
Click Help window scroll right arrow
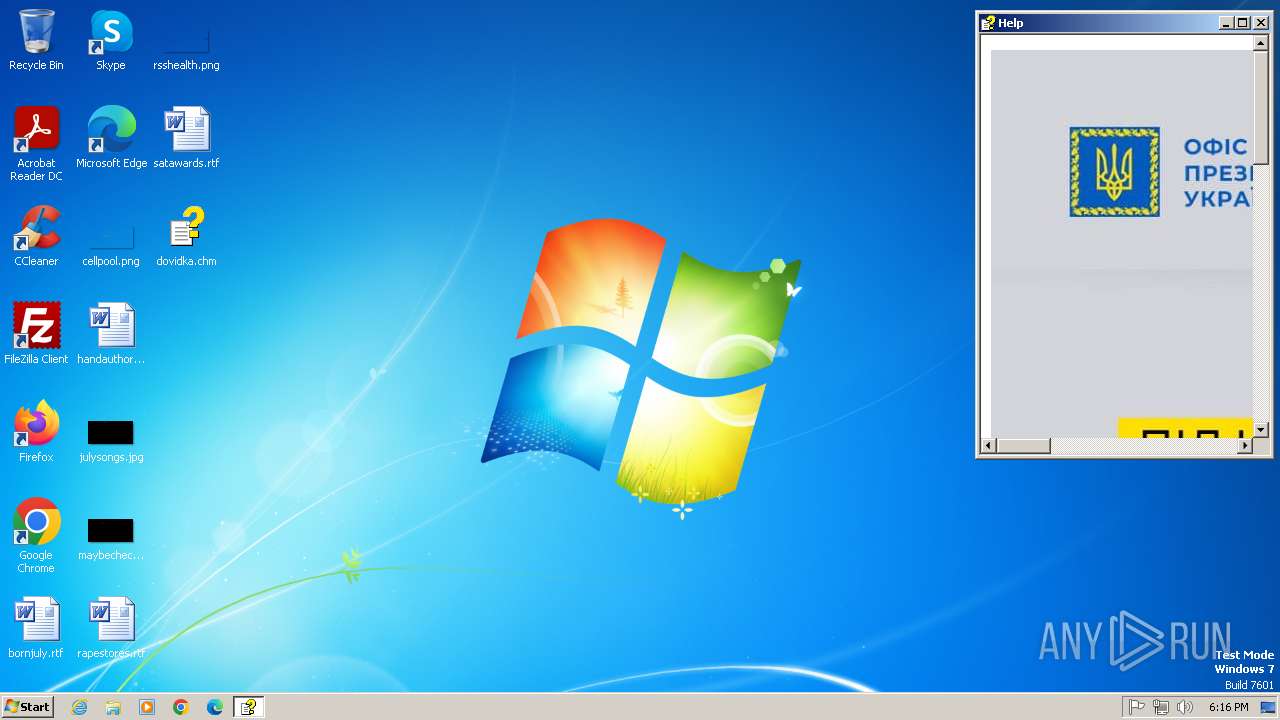pos(1245,446)
